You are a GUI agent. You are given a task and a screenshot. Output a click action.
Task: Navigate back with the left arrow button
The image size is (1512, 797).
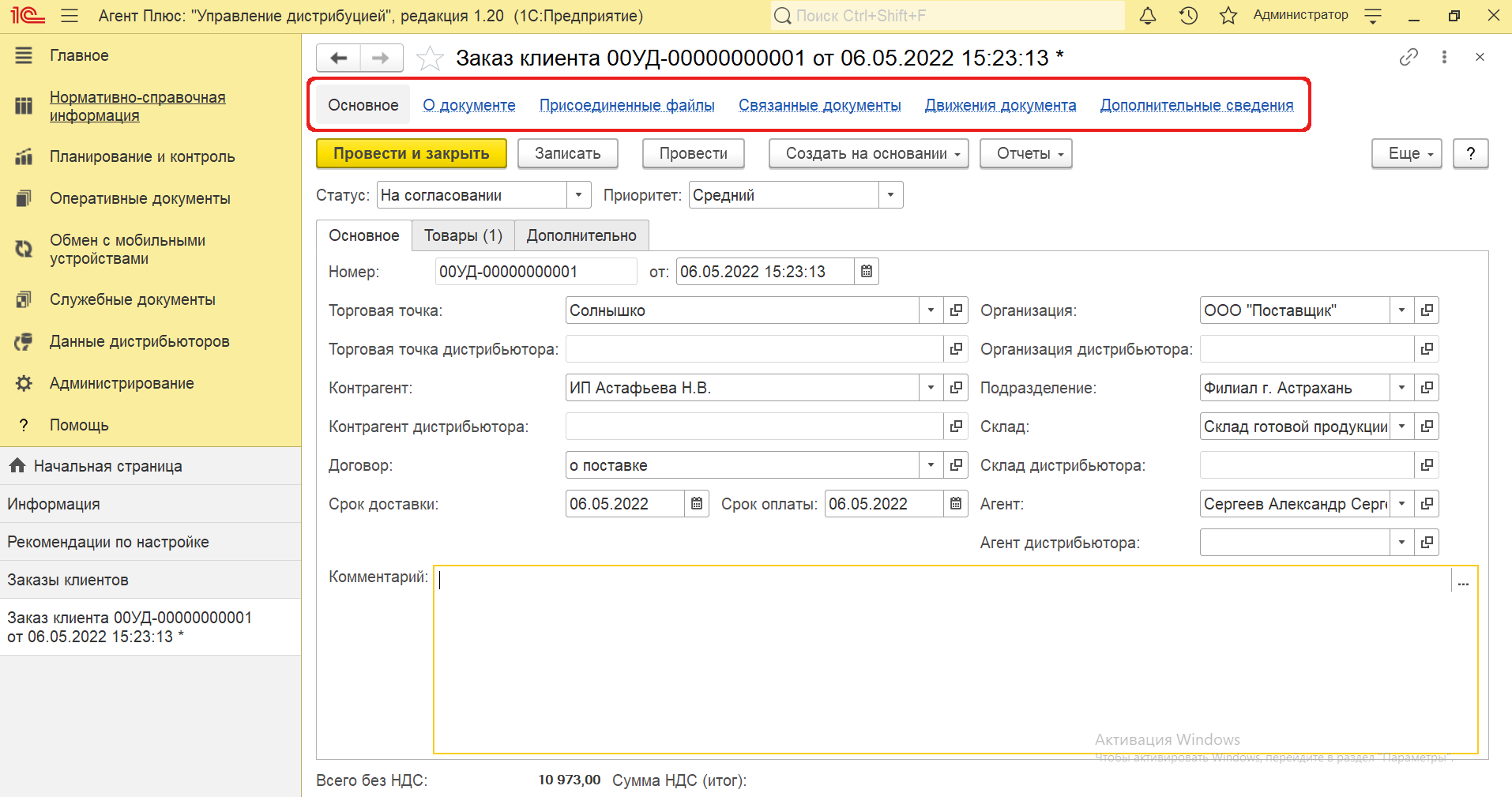point(339,58)
